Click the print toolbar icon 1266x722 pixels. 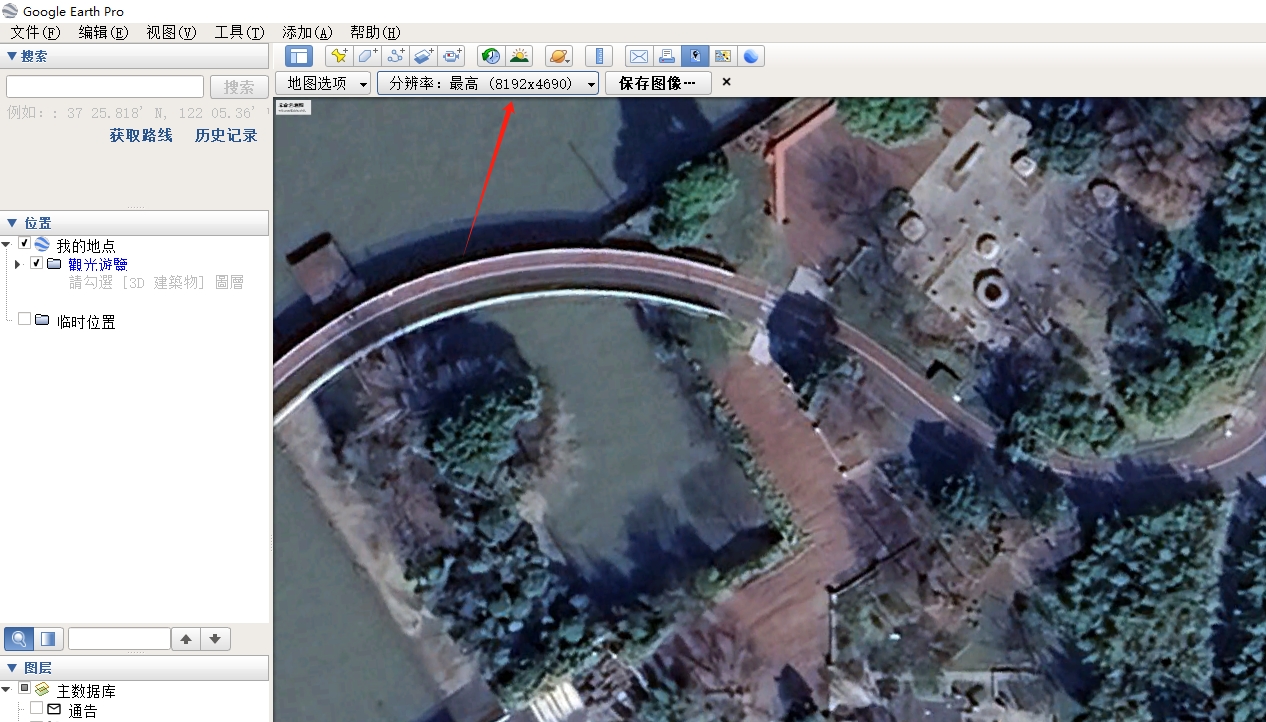click(666, 56)
